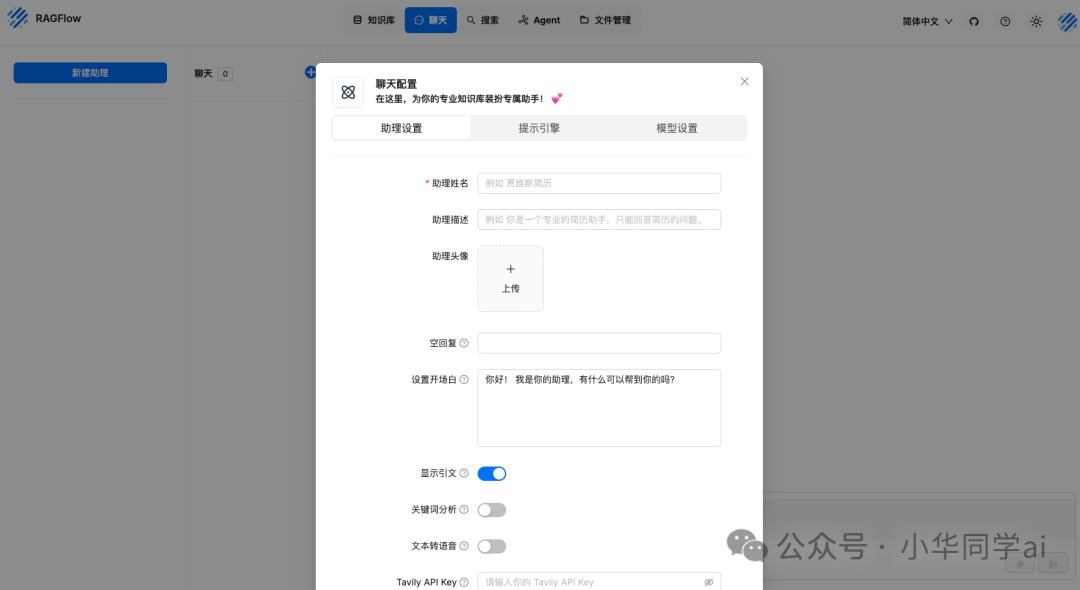Open the user avatar at top right
This screenshot has height=590, width=1080.
click(1068, 21)
